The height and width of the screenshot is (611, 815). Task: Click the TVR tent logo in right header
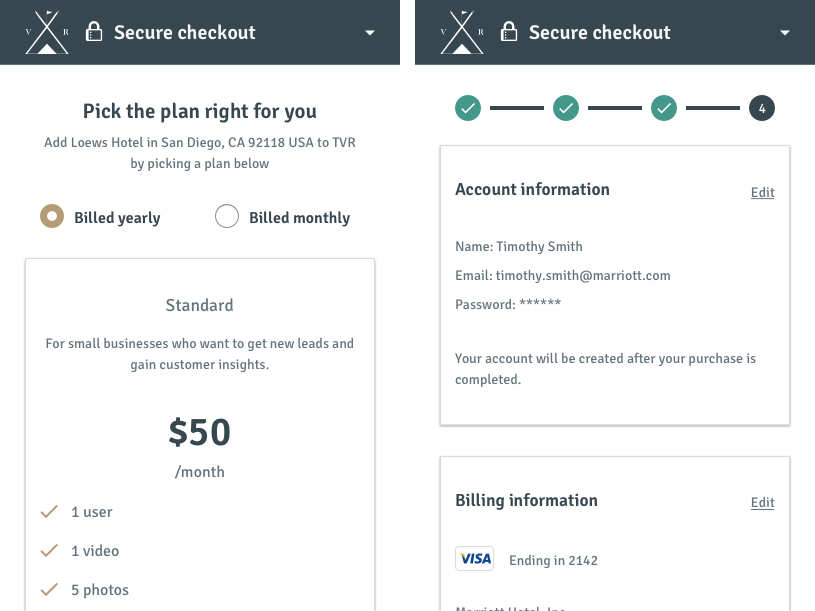(x=462, y=32)
